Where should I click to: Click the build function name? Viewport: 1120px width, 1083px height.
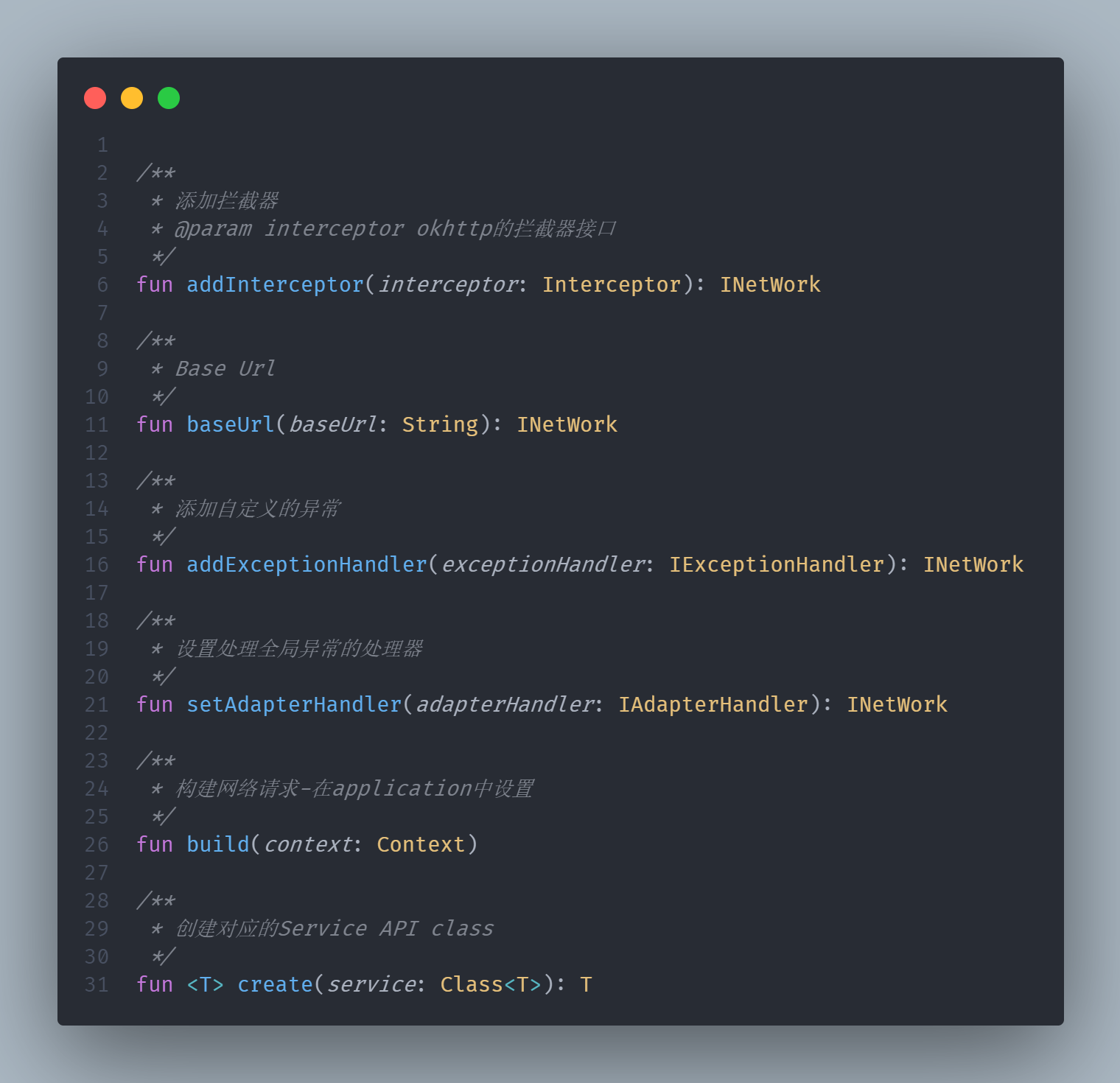coord(218,844)
